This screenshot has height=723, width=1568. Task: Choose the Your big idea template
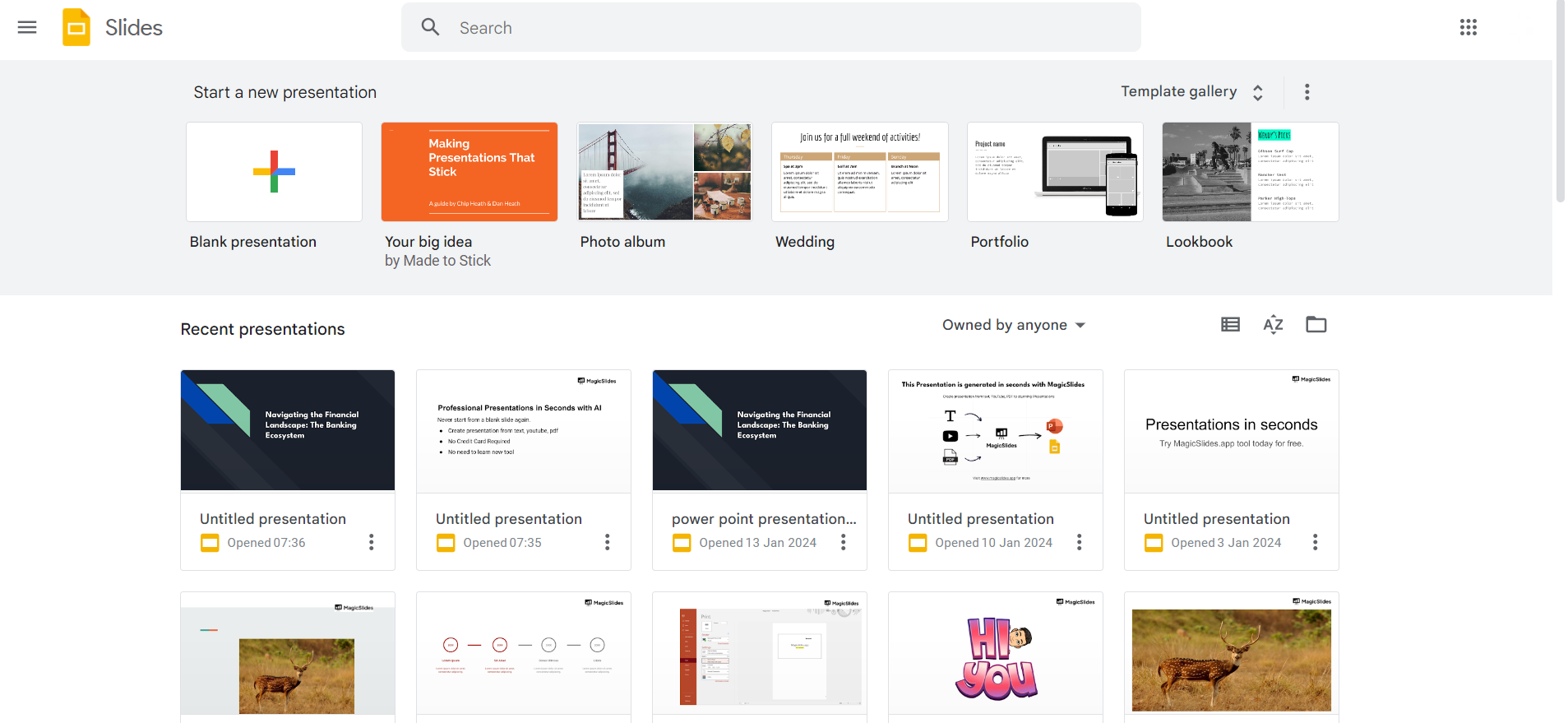[469, 172]
